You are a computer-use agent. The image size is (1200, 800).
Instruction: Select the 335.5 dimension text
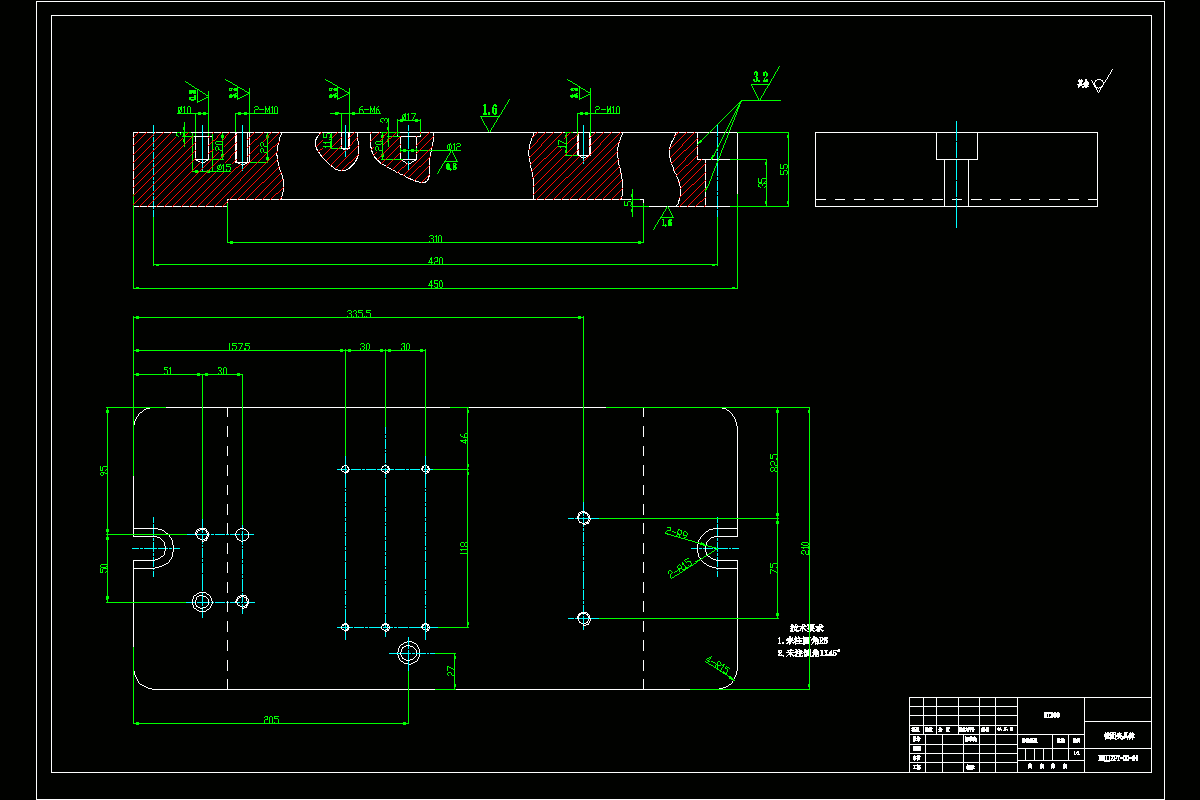tap(359, 313)
